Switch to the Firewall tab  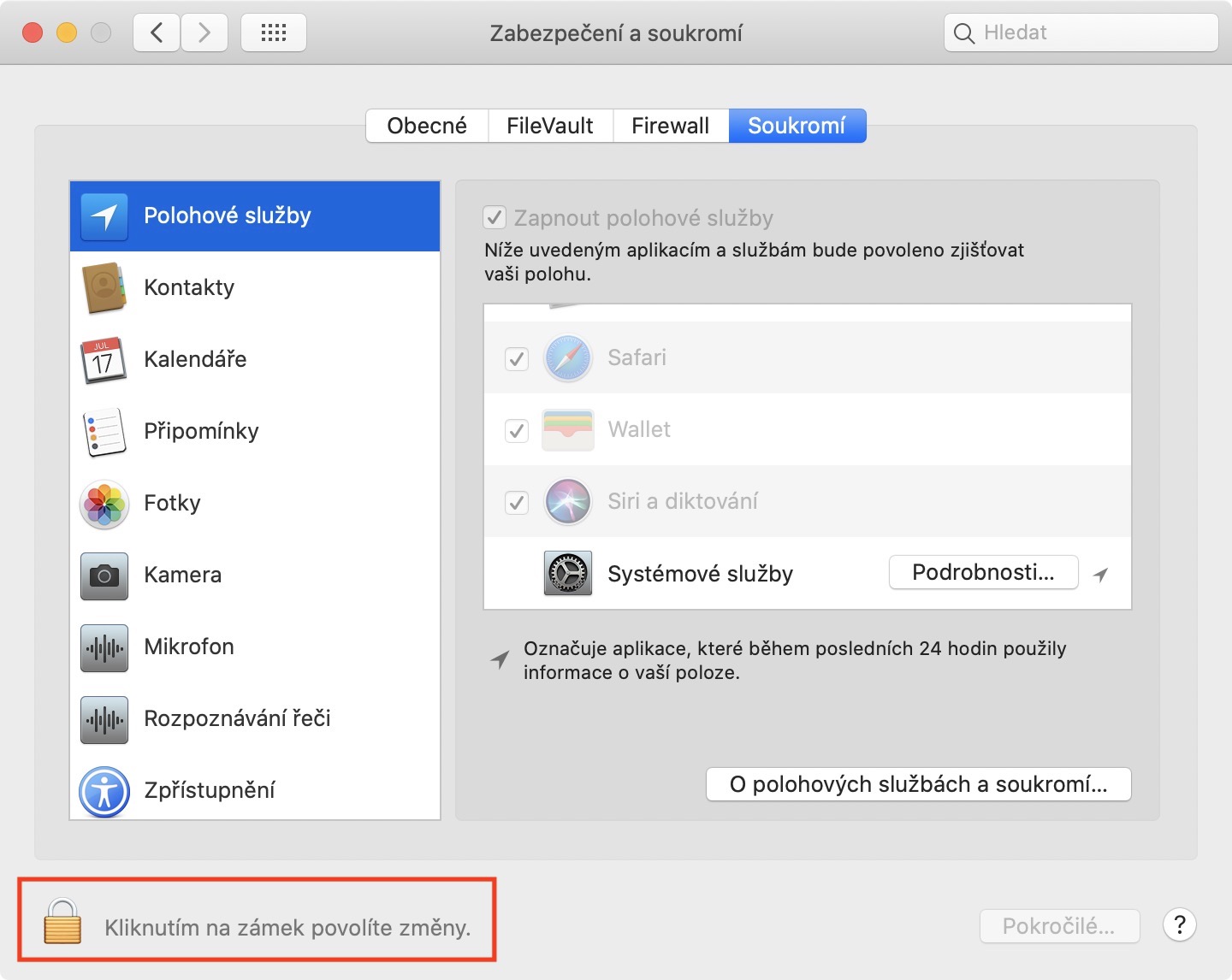point(671,126)
